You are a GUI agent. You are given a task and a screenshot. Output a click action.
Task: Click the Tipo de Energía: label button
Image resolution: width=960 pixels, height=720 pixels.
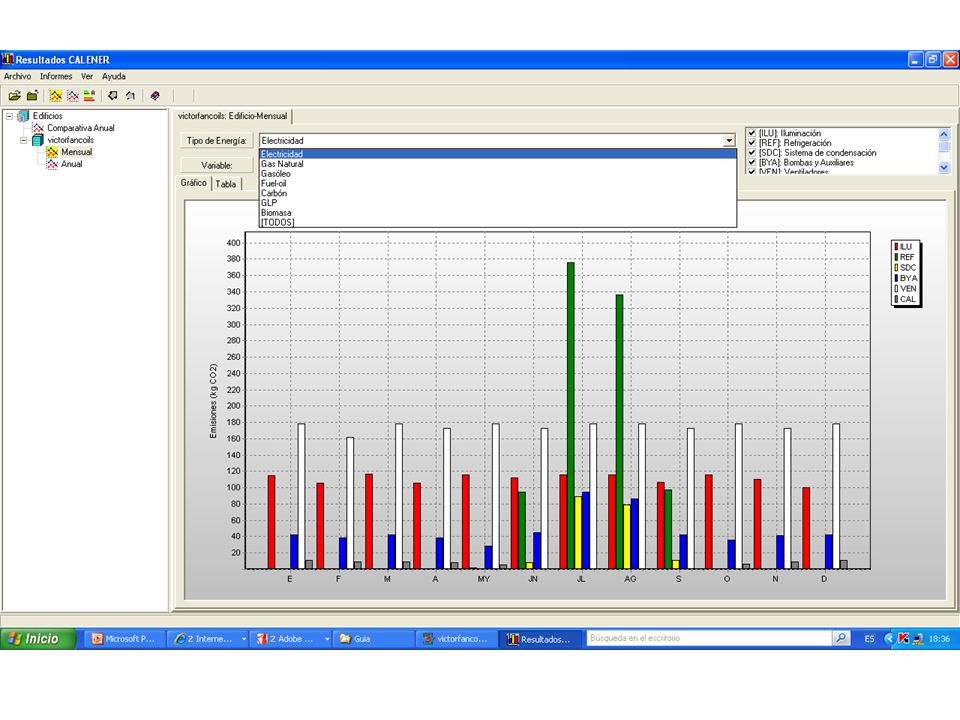[217, 141]
